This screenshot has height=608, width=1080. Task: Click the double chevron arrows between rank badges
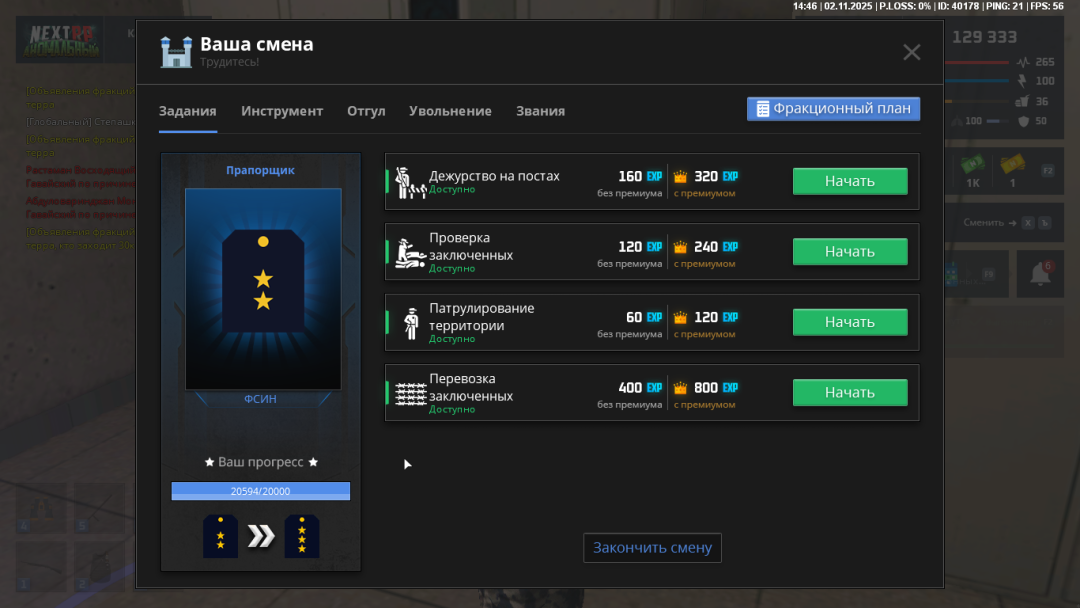(261, 536)
